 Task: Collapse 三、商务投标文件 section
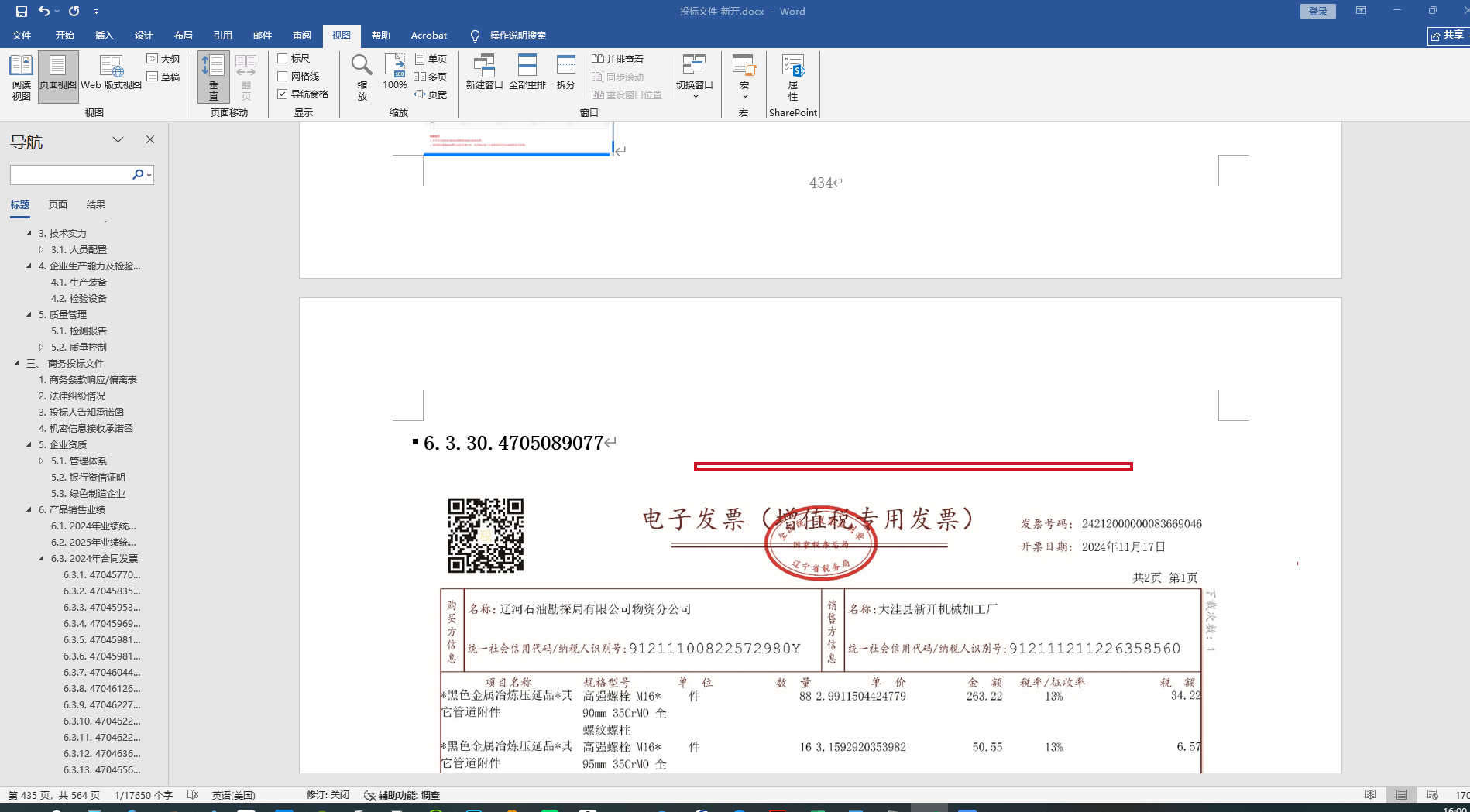[17, 364]
